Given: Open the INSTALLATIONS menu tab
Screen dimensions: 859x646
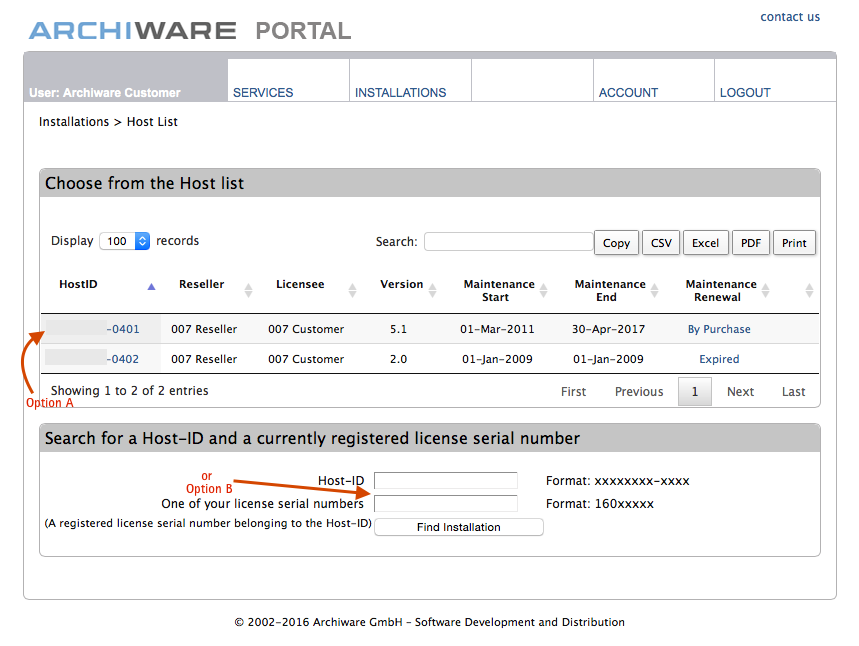Looking at the screenshot, I should tap(400, 92).
